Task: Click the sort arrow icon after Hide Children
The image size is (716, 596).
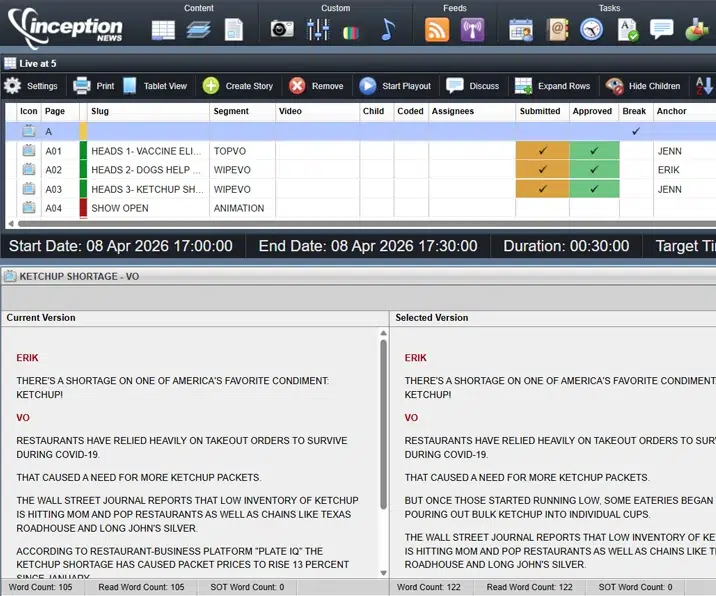Action: pyautogui.click(x=704, y=86)
